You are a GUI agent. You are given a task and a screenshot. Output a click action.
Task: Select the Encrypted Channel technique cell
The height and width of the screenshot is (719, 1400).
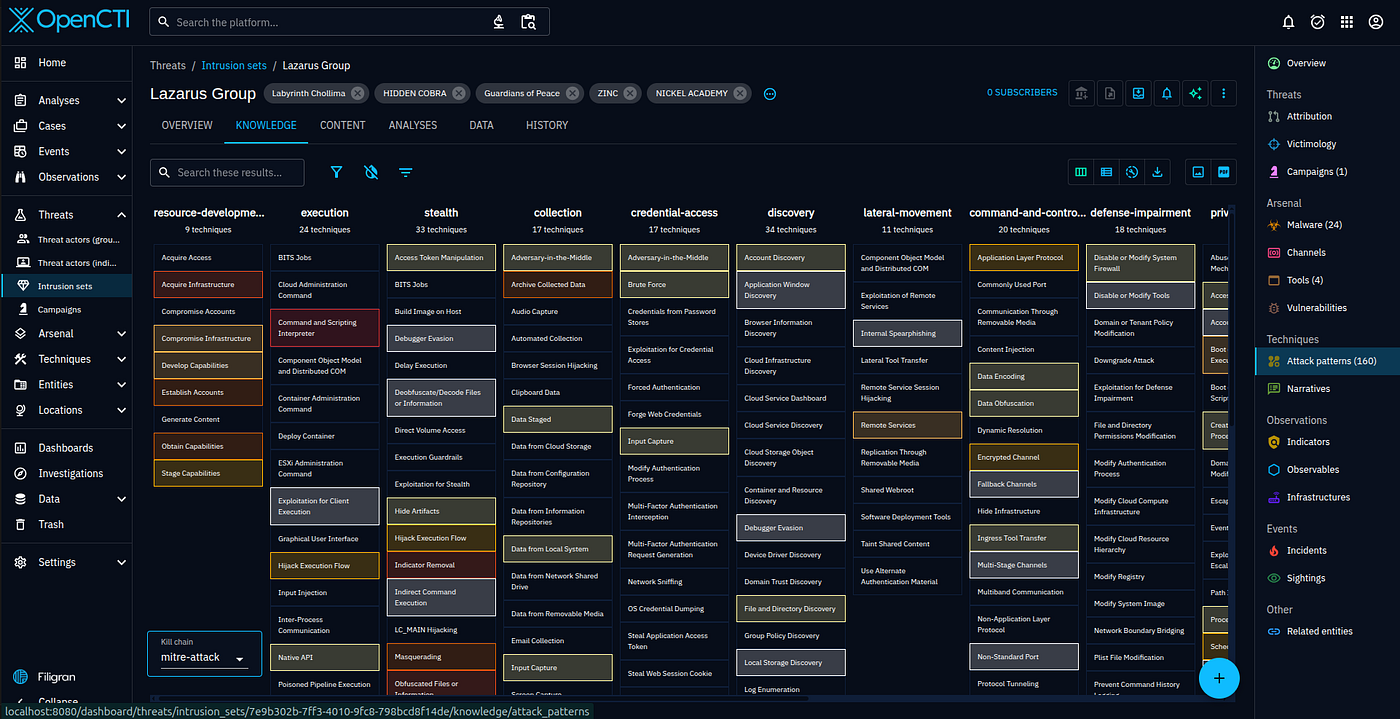pyautogui.click(x=1024, y=458)
